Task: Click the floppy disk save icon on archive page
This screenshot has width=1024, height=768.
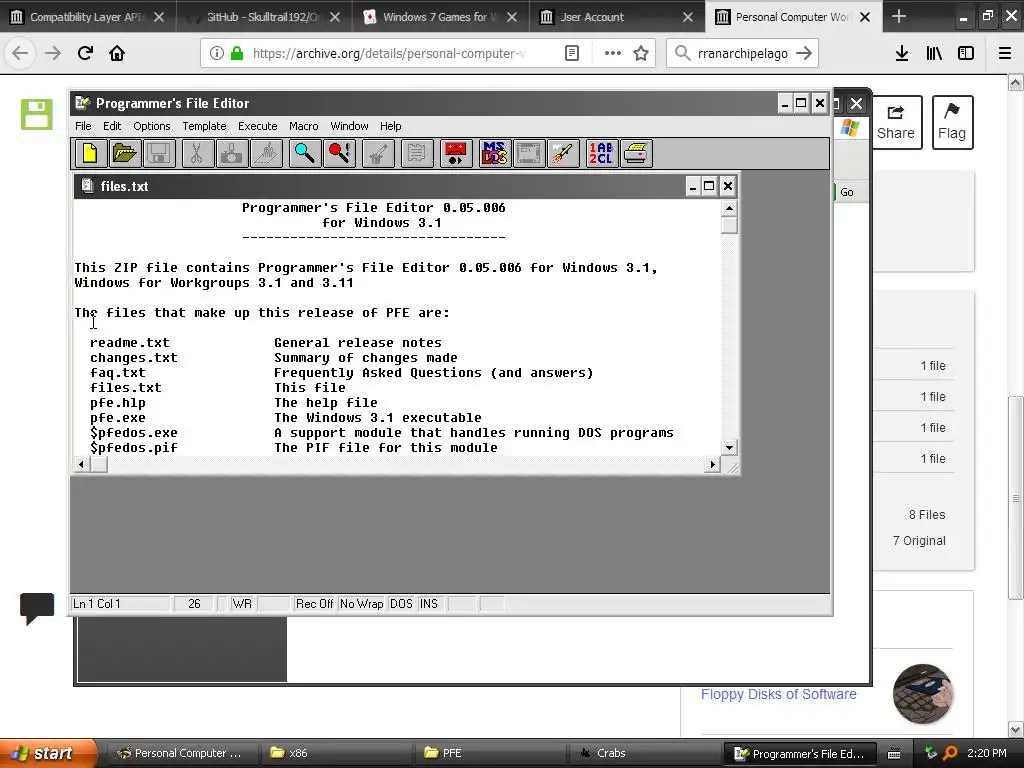Action: 37,114
